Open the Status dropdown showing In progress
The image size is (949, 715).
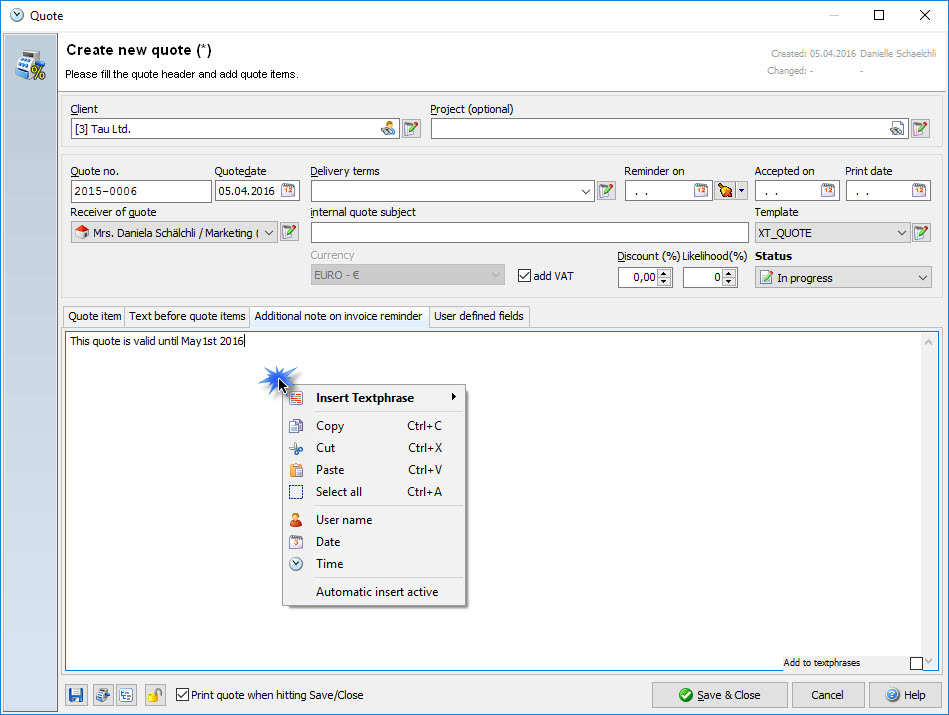click(x=922, y=278)
